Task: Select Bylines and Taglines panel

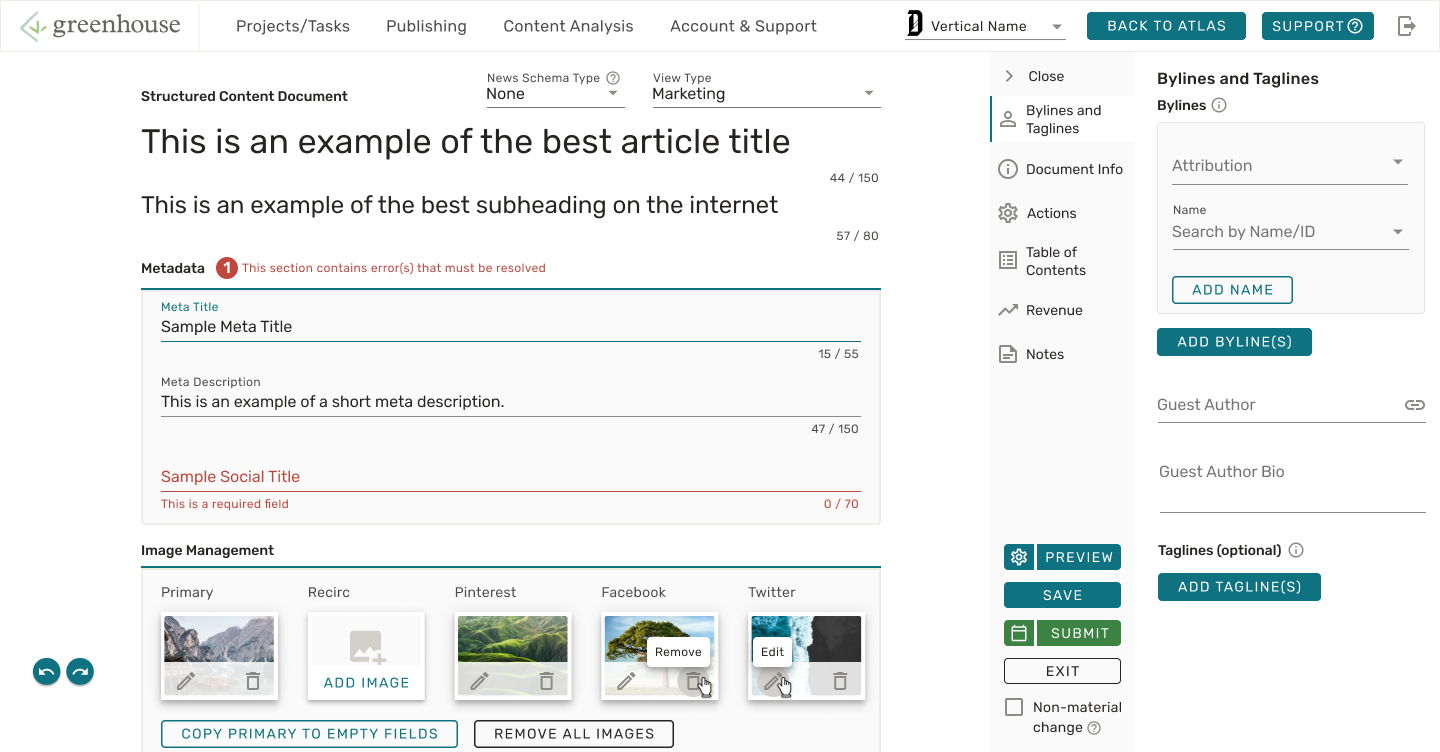Action: 1061,119
